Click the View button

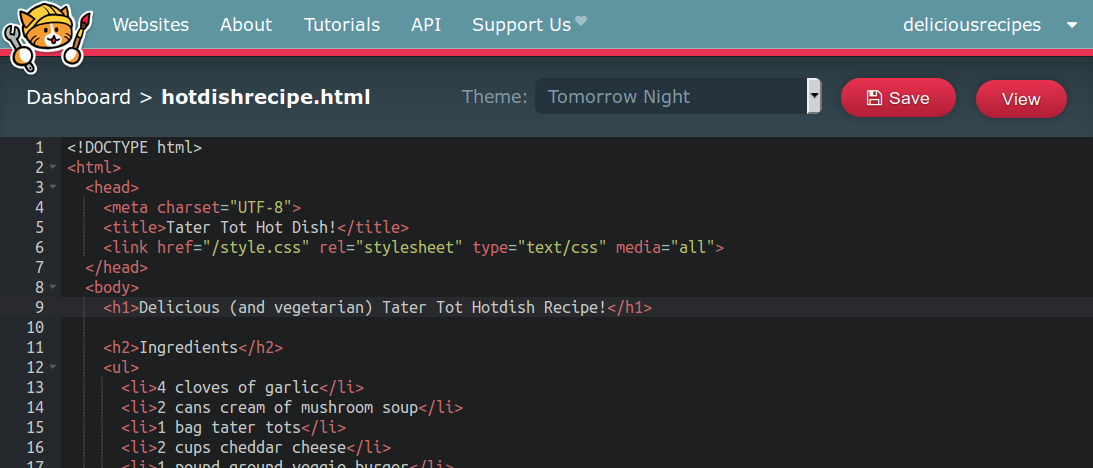point(1021,99)
